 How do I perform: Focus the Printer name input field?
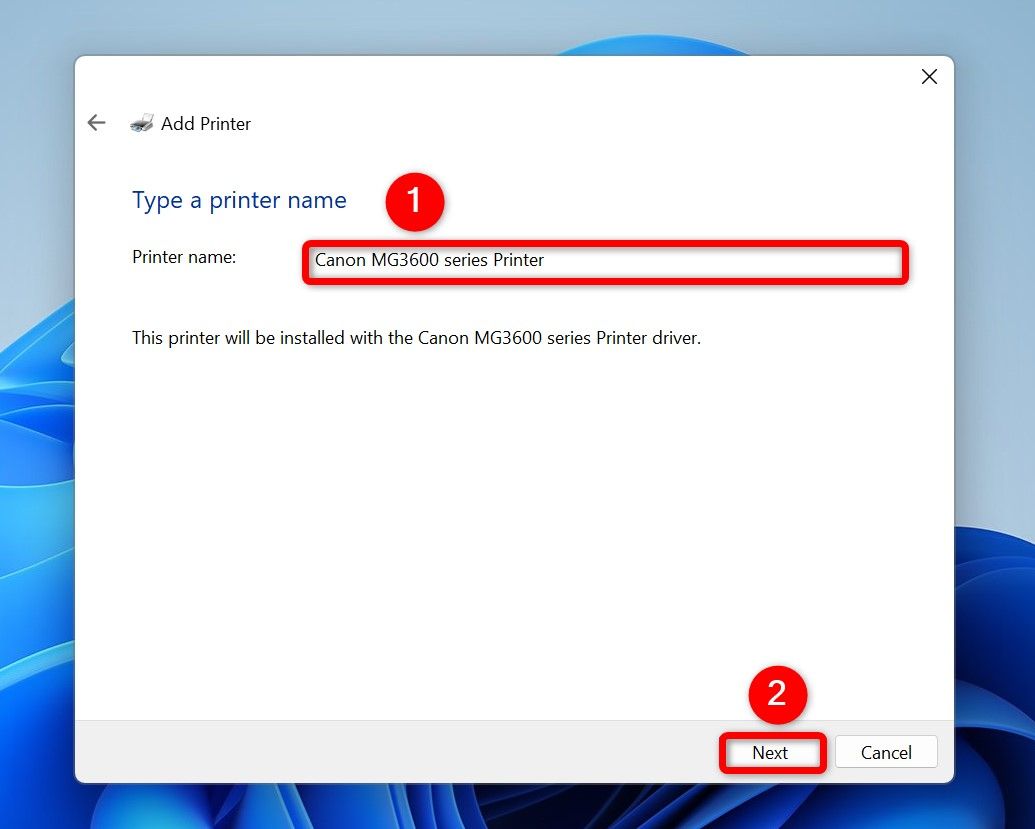click(605, 262)
